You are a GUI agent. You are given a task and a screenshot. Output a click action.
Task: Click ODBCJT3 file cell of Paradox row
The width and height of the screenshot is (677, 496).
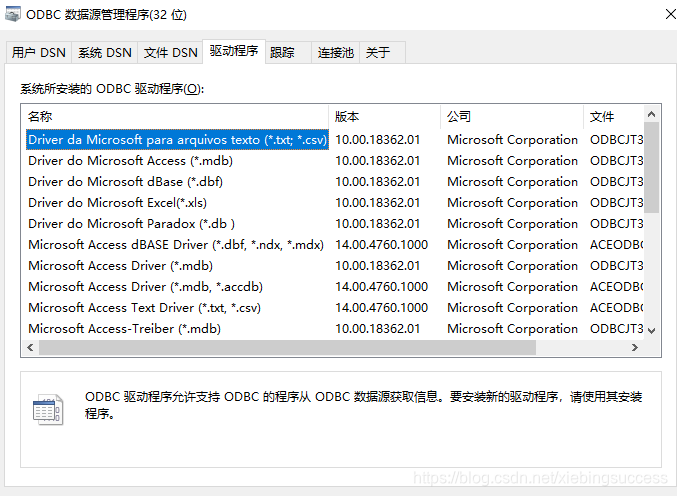(x=617, y=224)
